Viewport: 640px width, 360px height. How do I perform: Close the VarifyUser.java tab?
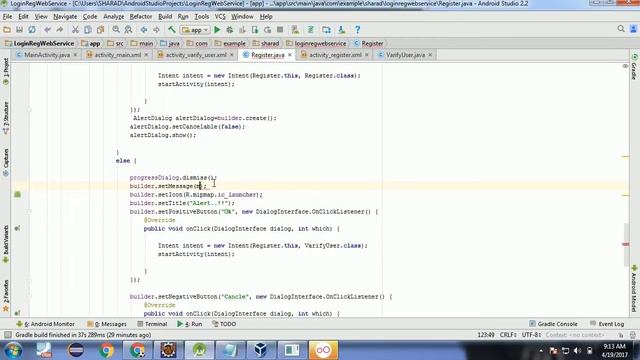coord(430,55)
